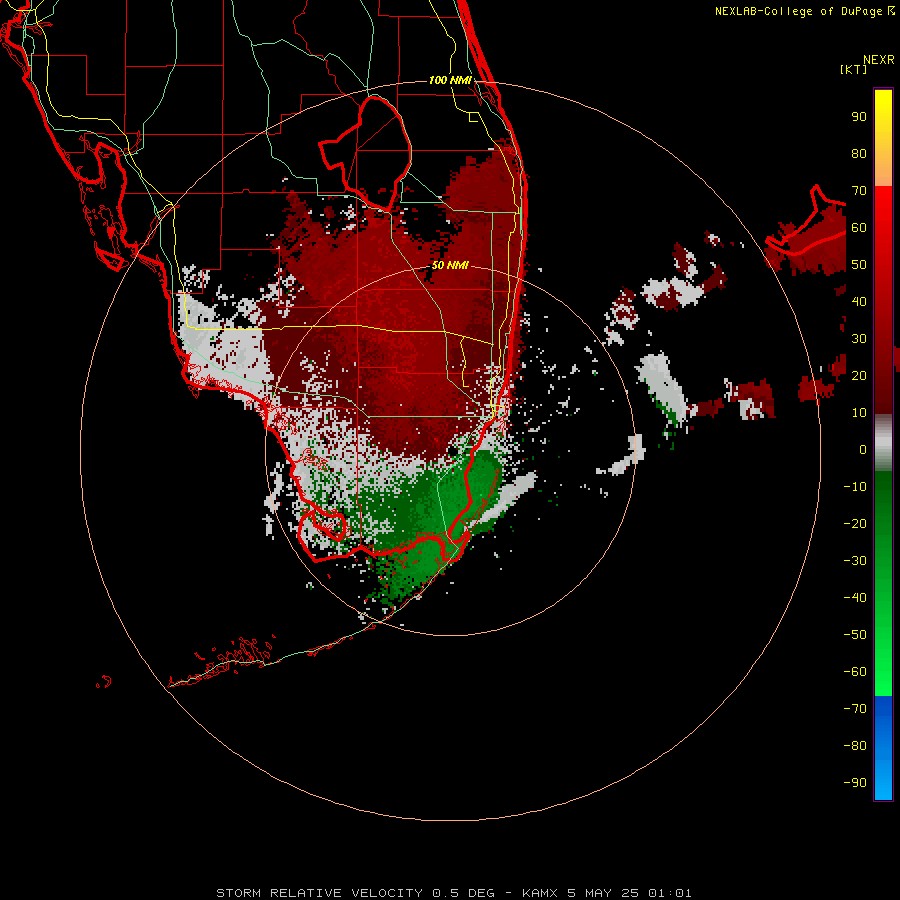Click the -40 value on the velocity scale
This screenshot has width=900, height=900.
(855, 598)
